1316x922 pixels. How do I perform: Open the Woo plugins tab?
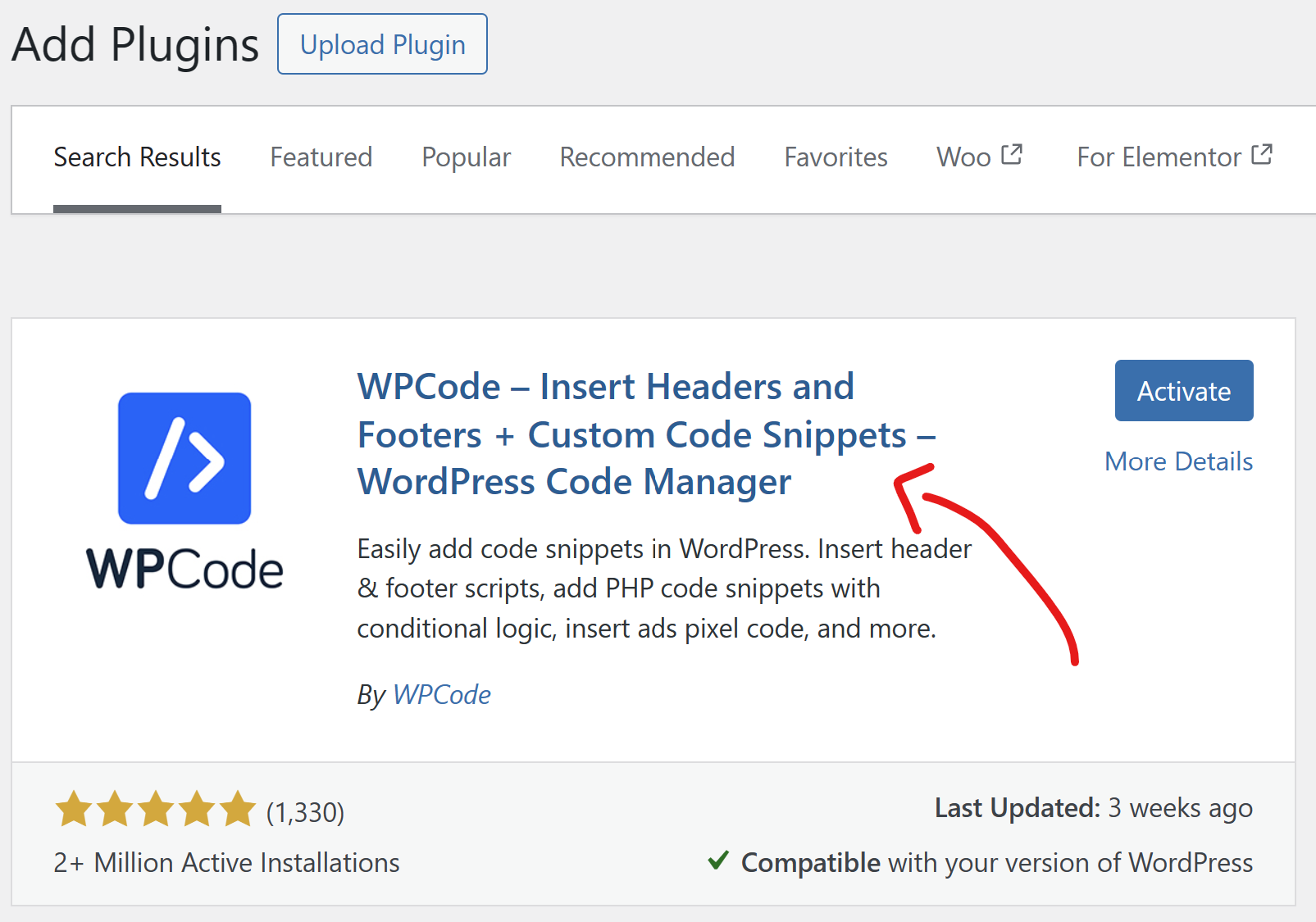[963, 157]
